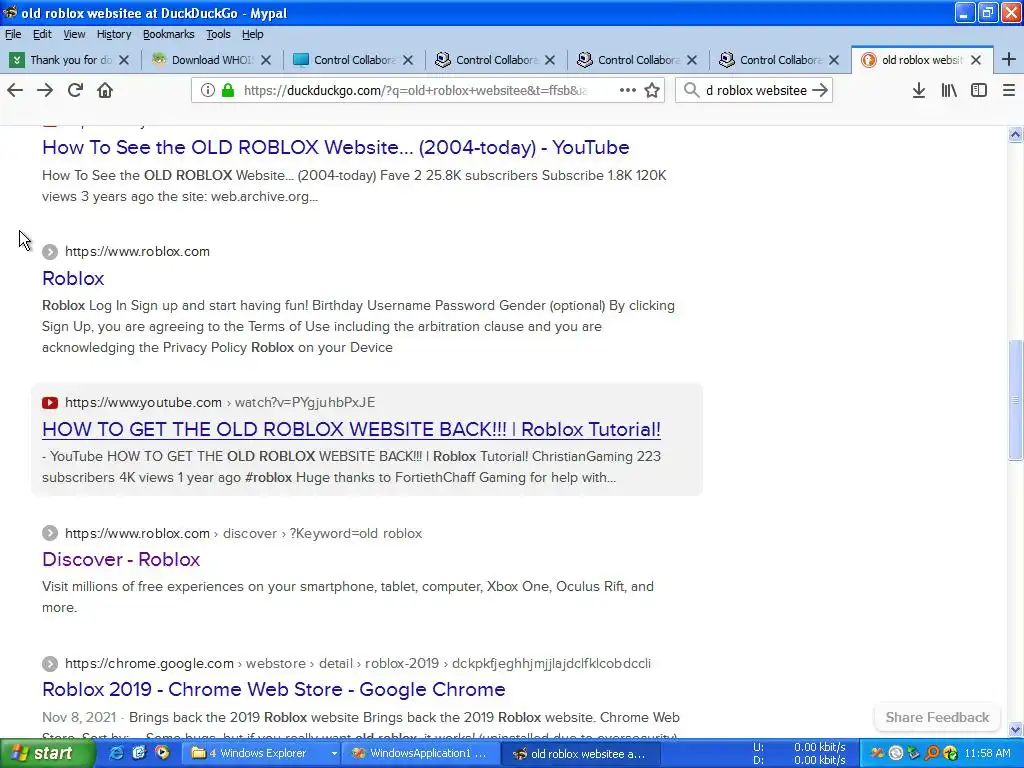This screenshot has height=768, width=1024.
Task: Toggle the sidebar view icon
Action: (x=978, y=90)
